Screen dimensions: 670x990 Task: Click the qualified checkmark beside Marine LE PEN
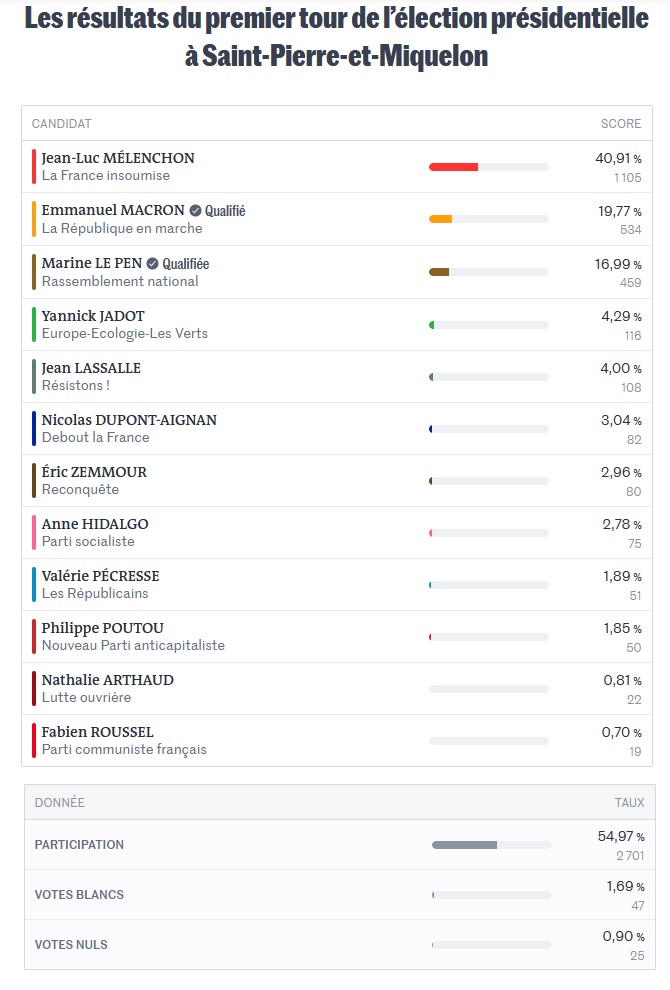(153, 264)
